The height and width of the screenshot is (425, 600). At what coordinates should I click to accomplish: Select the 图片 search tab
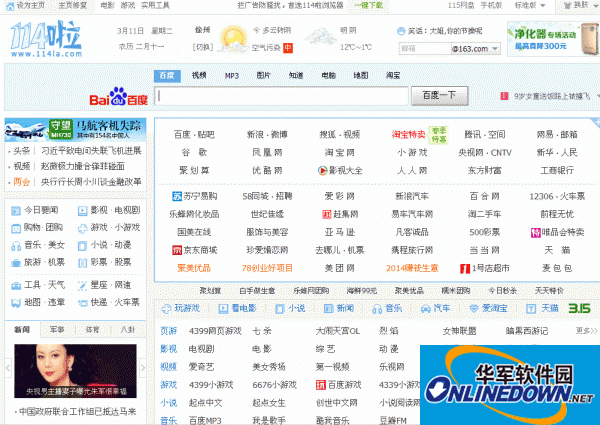point(263,75)
